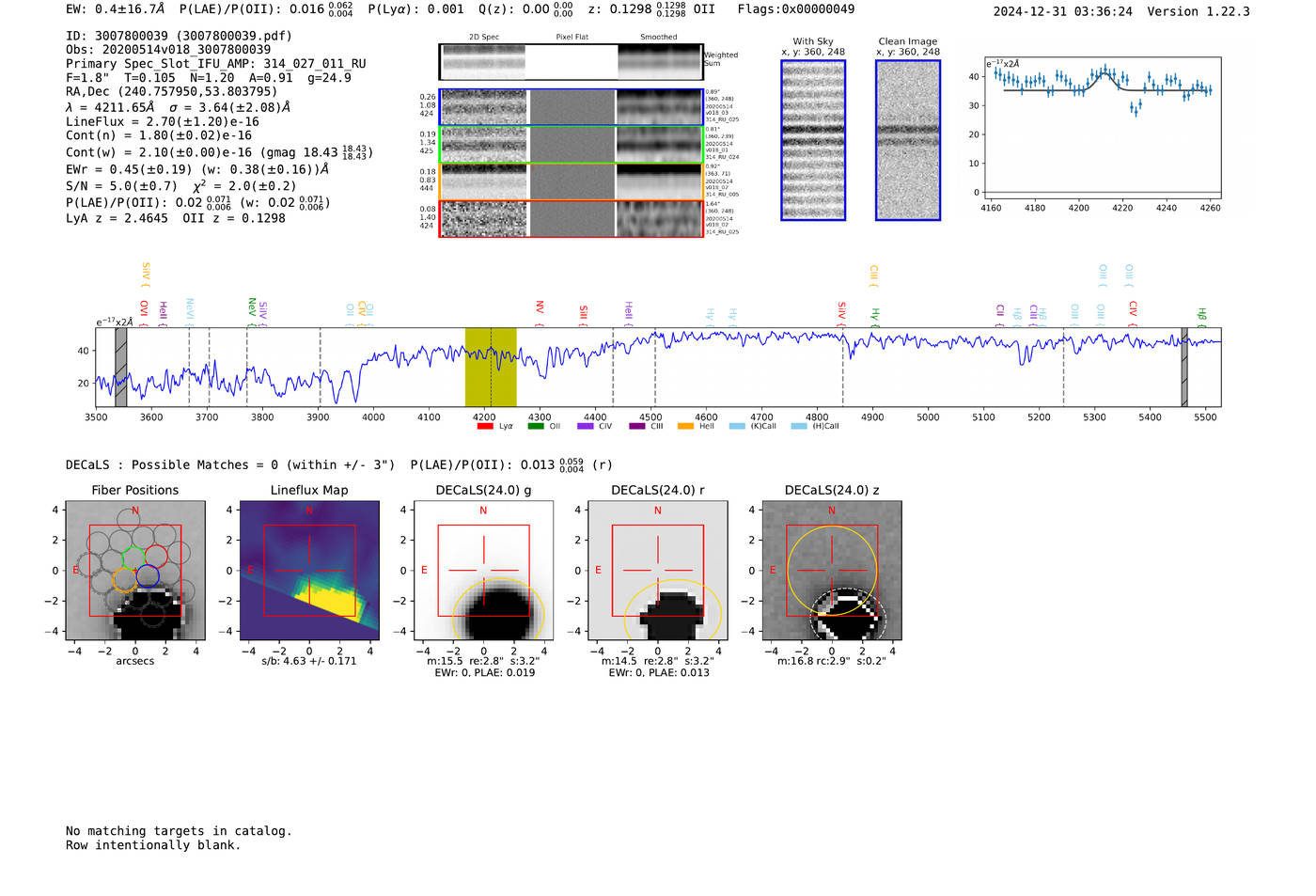The width and height of the screenshot is (1316, 896).
Task: Open the Lineflux Map panel
Action: (x=309, y=570)
